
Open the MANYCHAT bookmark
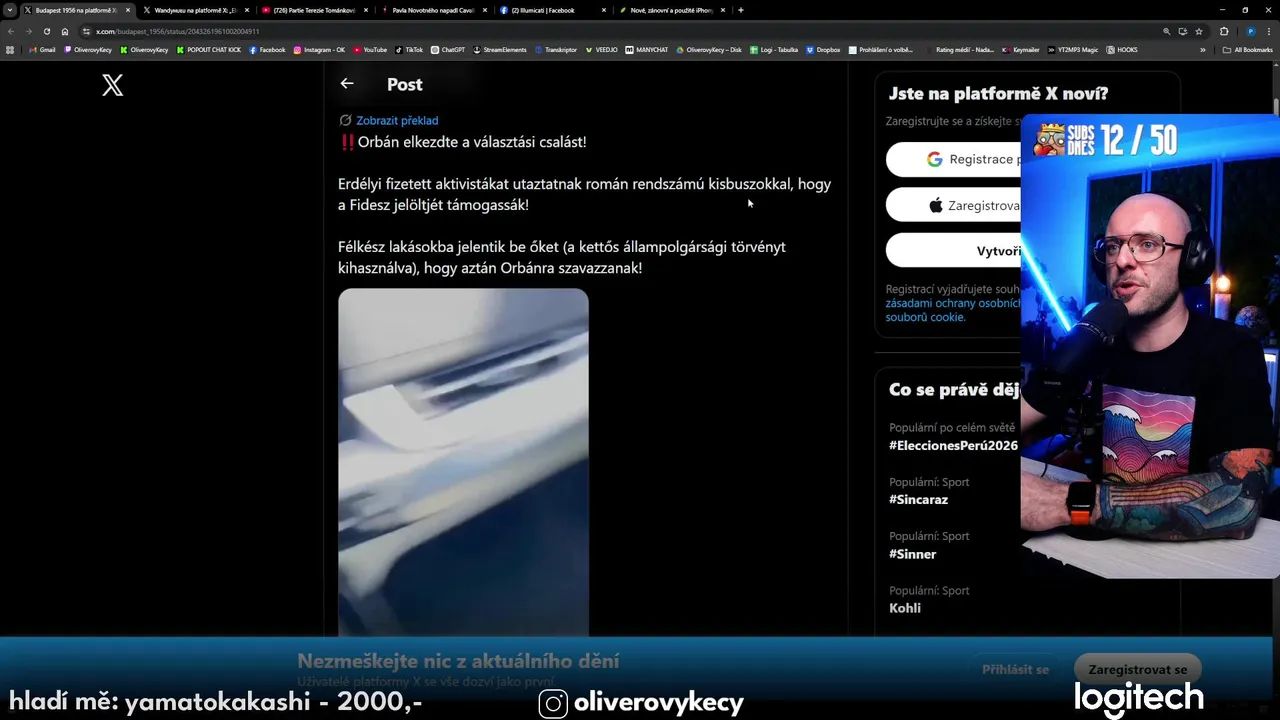[x=646, y=50]
